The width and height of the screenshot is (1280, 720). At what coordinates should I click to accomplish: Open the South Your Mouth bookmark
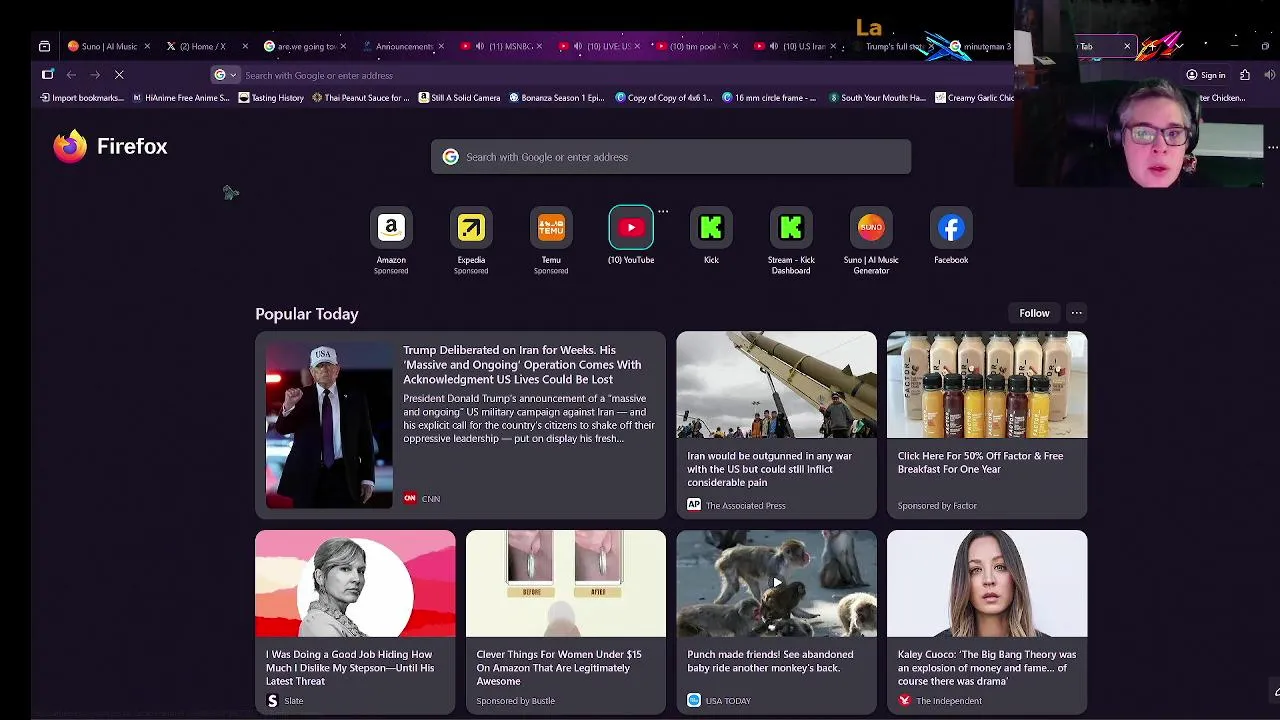coord(877,98)
